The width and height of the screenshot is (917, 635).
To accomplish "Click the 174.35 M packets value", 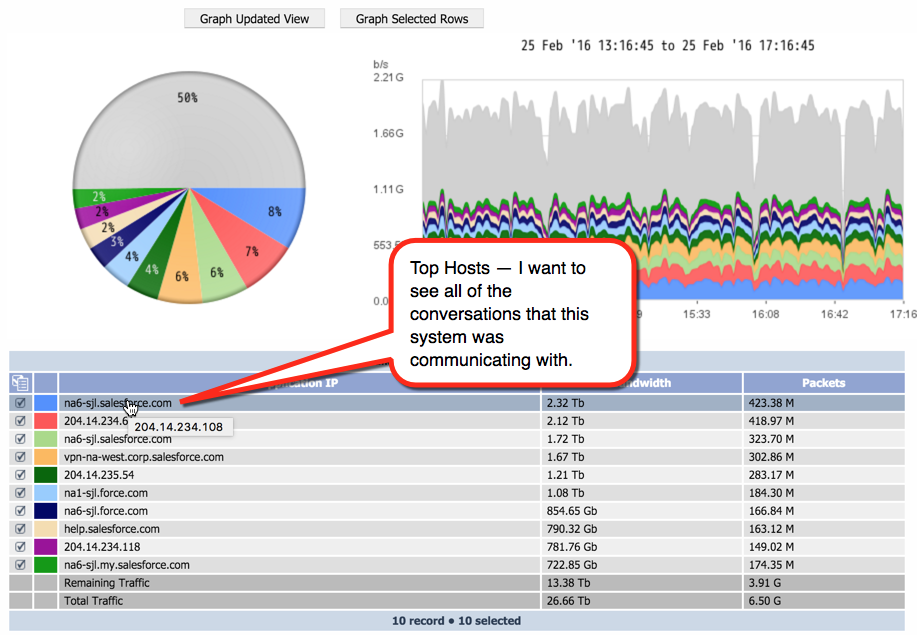I will 771,565.
